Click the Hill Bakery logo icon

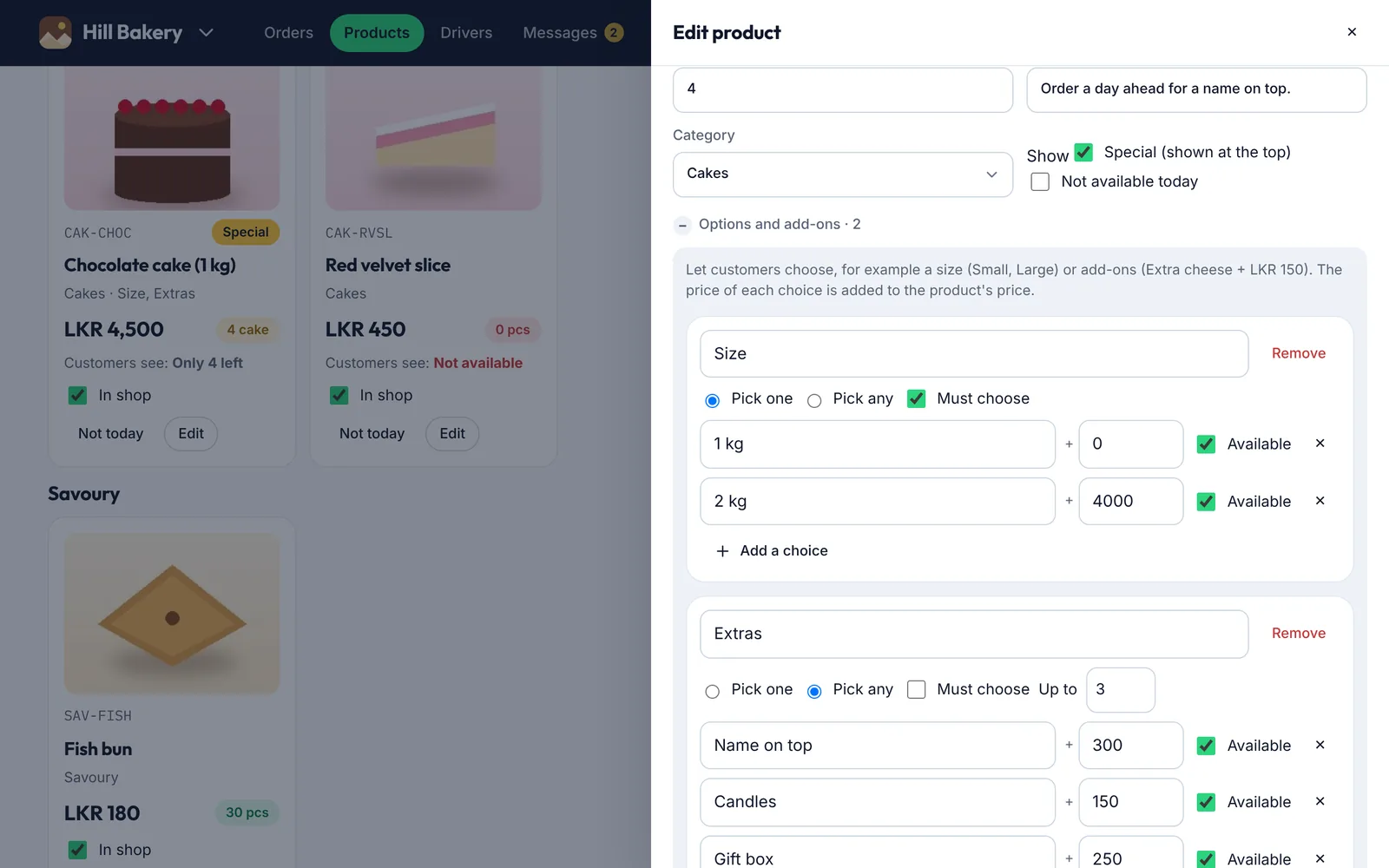[x=56, y=33]
